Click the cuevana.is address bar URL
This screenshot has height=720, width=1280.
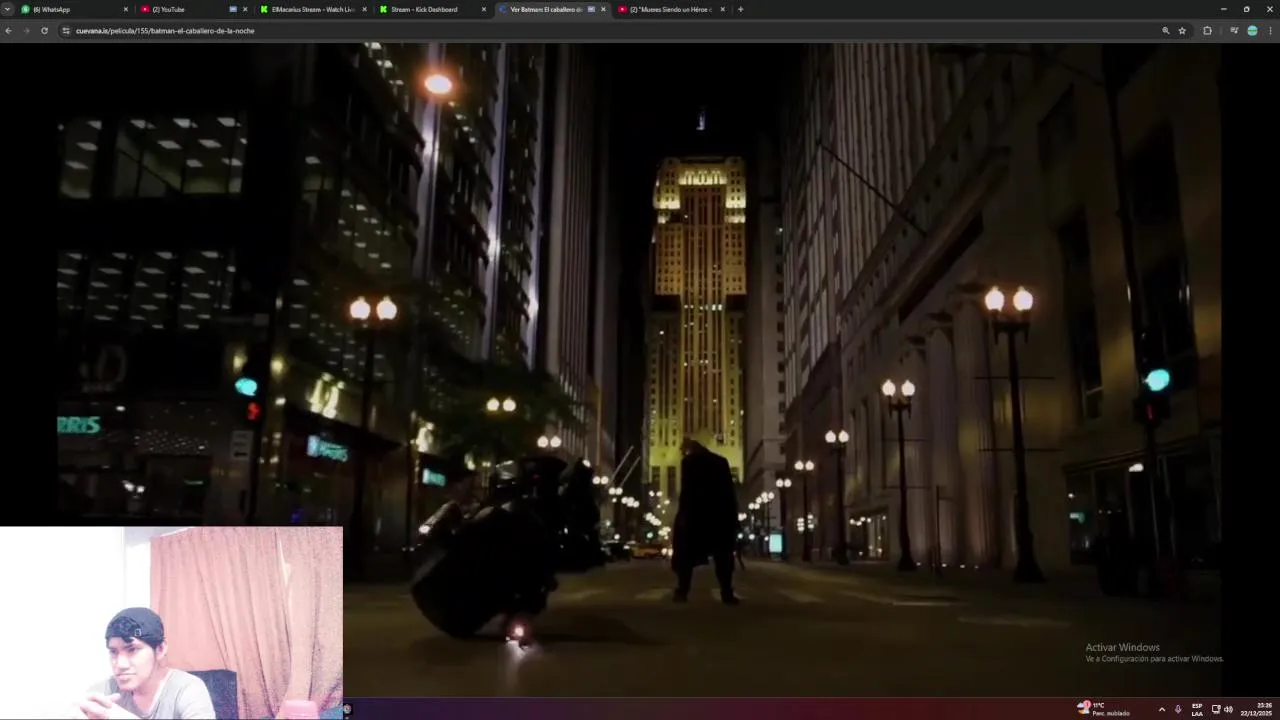(x=165, y=31)
